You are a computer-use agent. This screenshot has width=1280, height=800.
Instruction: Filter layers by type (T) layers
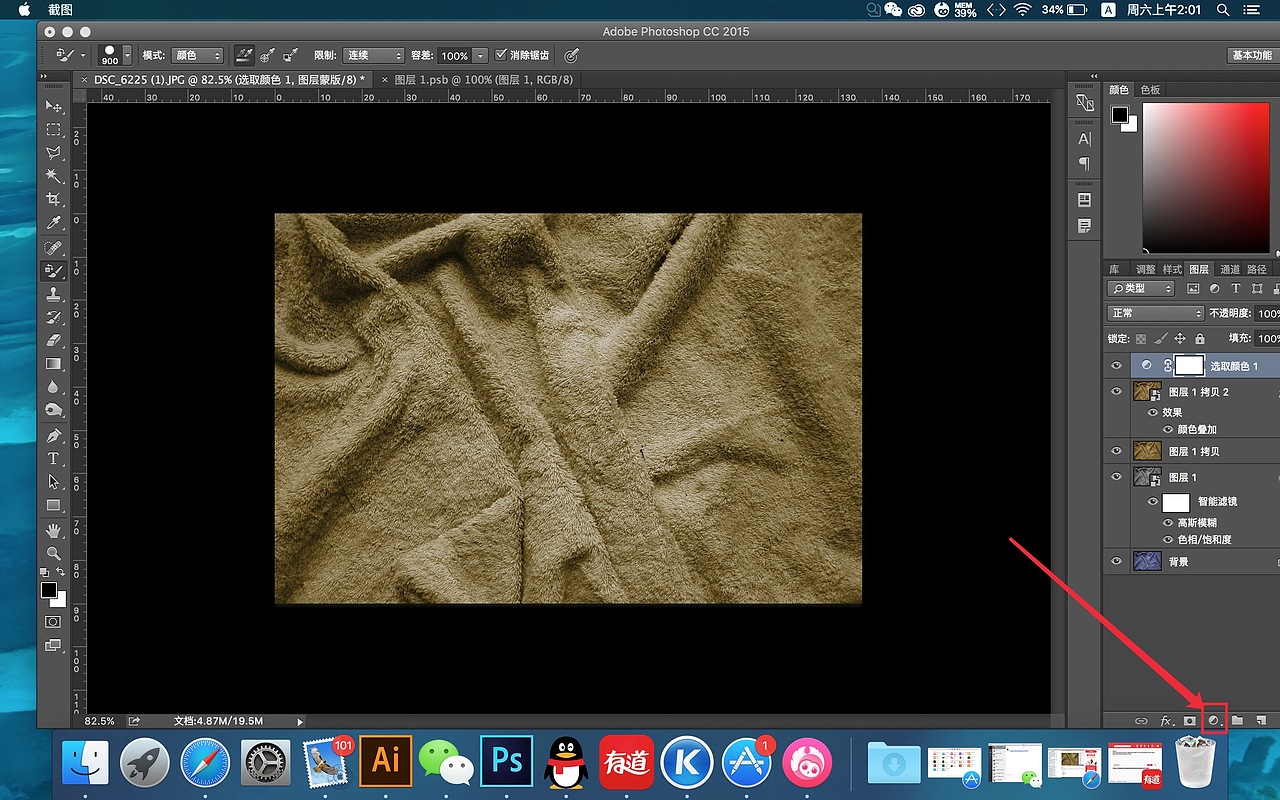click(x=1236, y=288)
